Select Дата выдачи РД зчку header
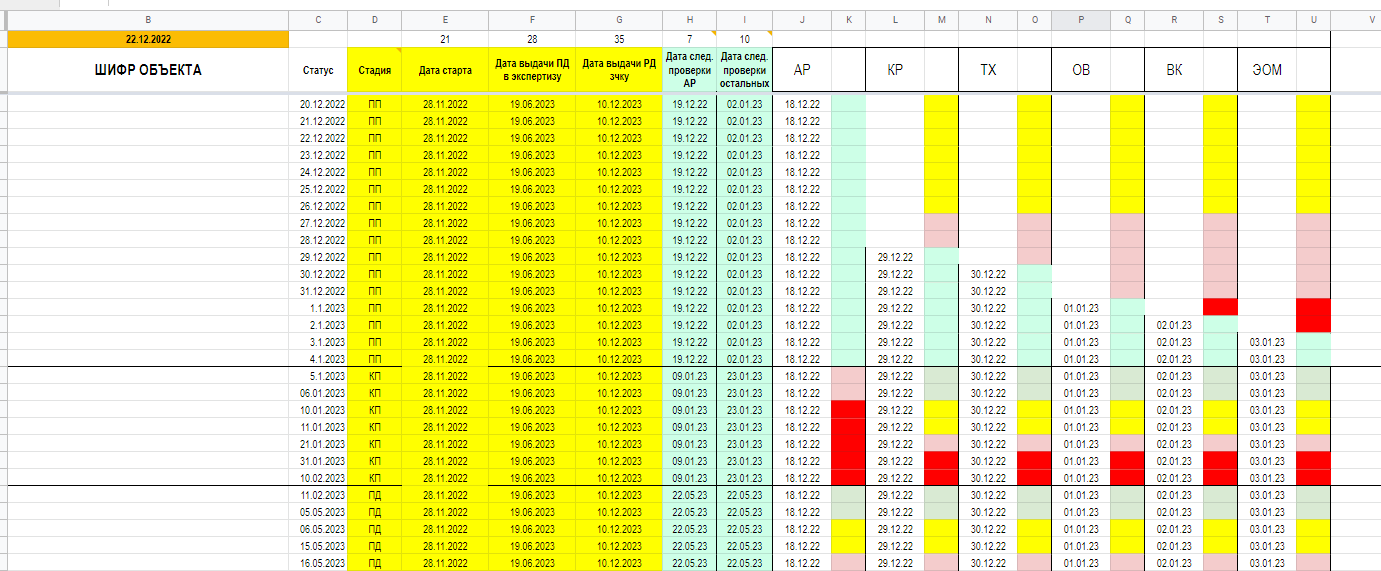Image resolution: width=1381 pixels, height=571 pixels. [619, 70]
